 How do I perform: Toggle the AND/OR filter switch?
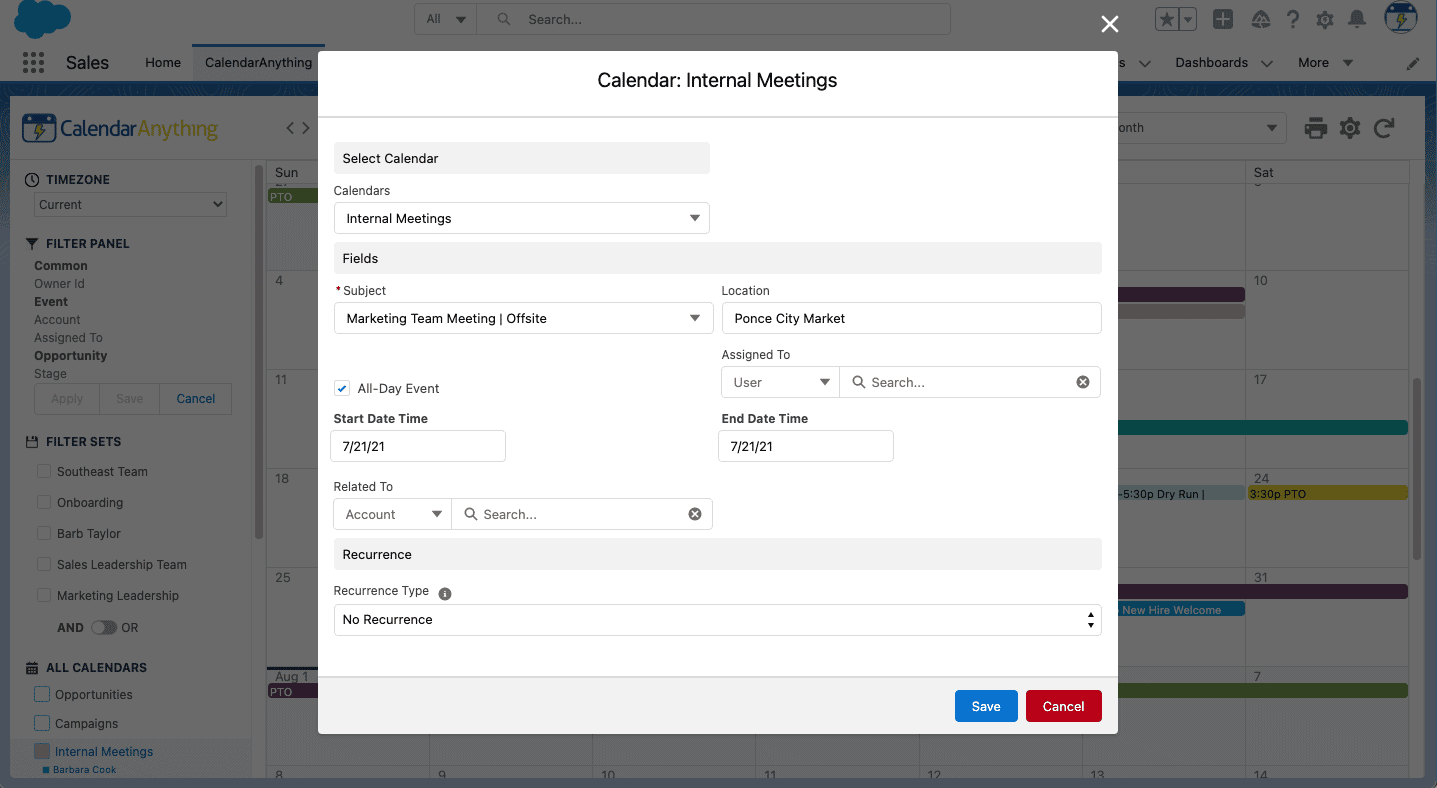(x=103, y=627)
